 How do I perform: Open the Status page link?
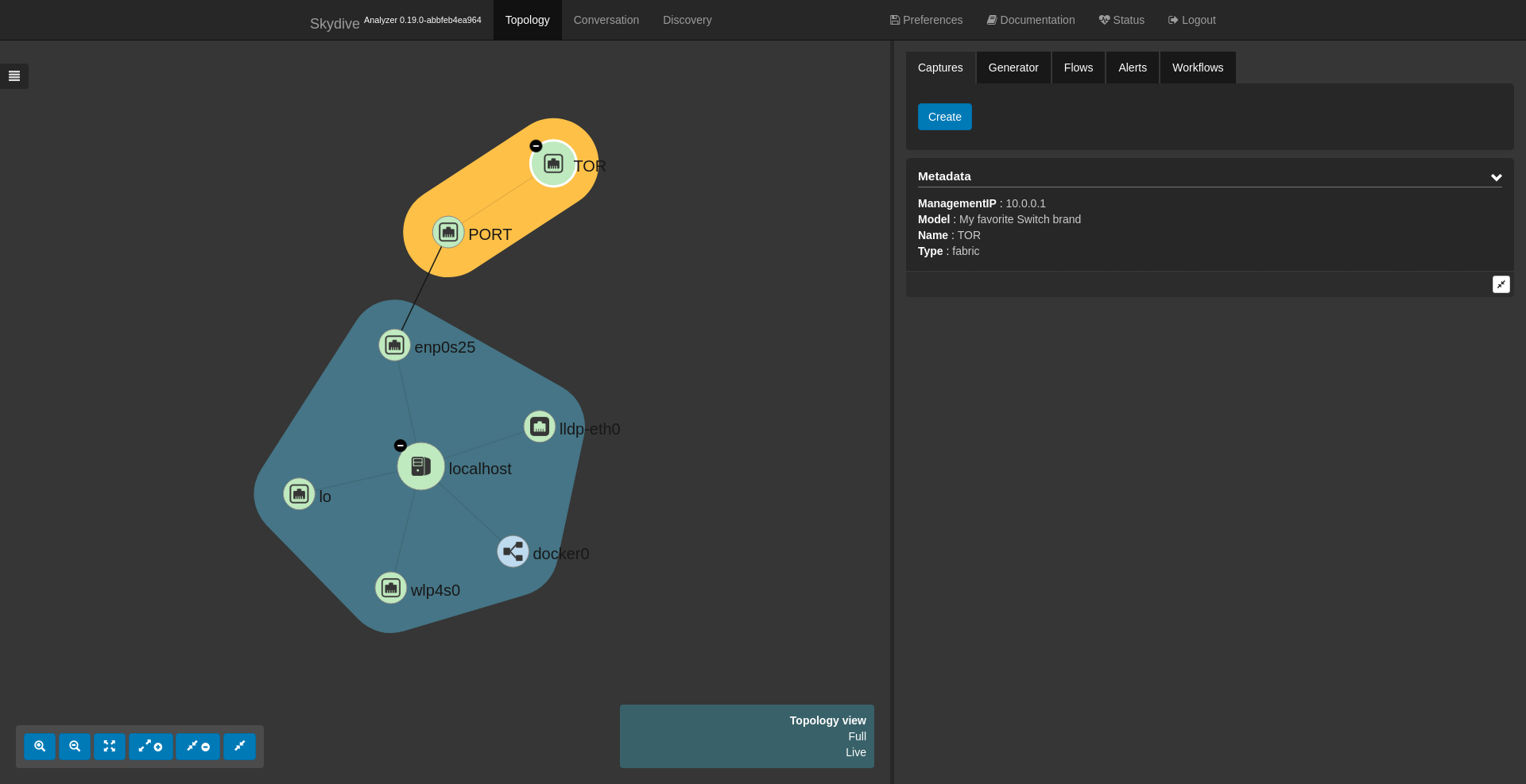pos(1121,20)
